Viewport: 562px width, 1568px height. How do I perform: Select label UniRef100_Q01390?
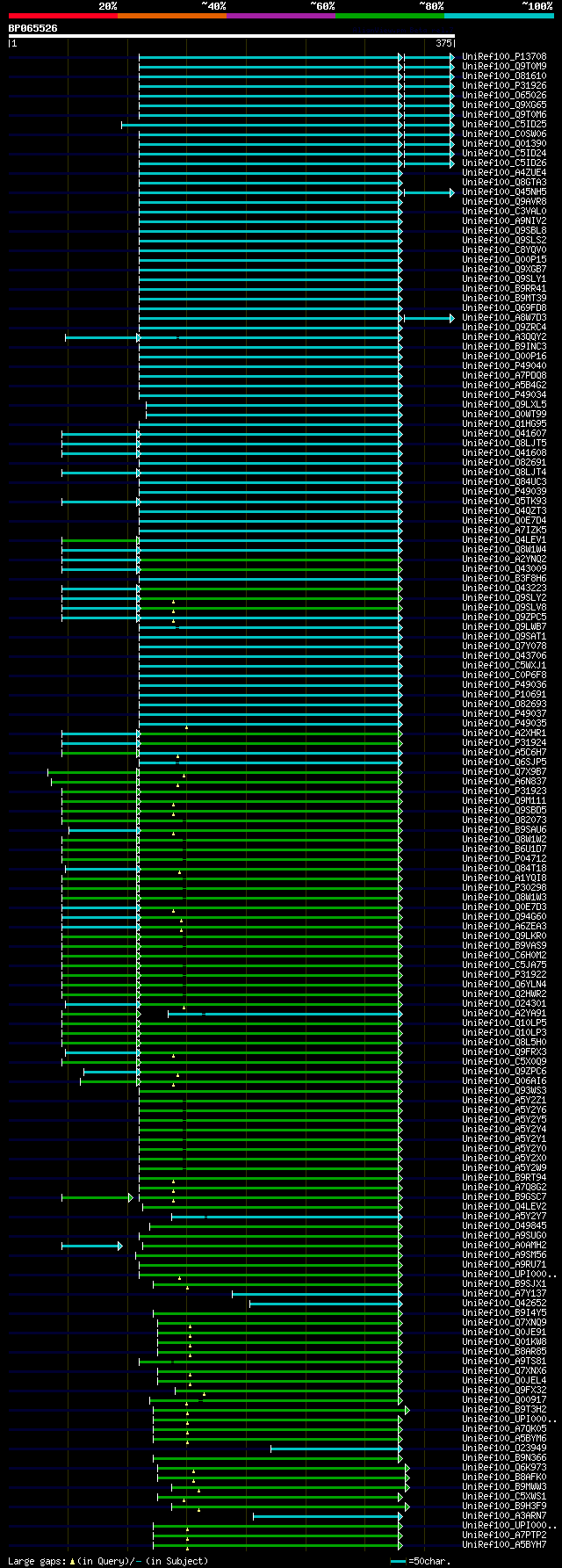(x=504, y=144)
